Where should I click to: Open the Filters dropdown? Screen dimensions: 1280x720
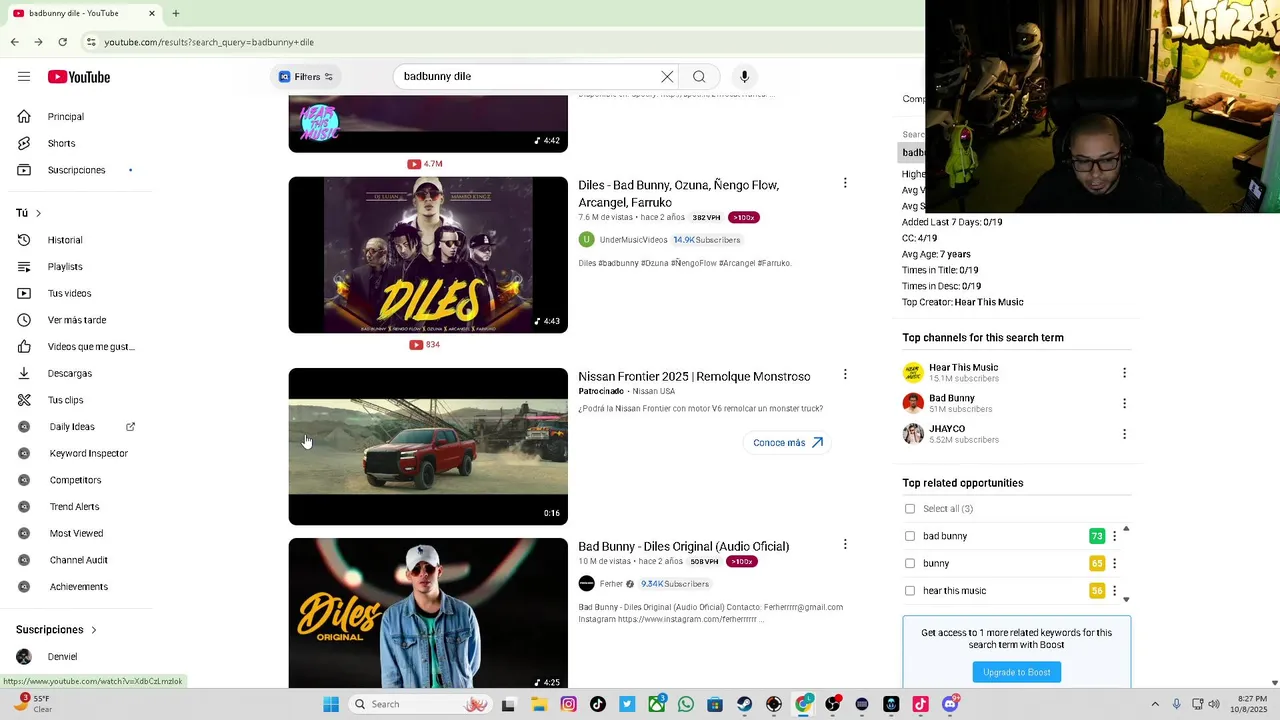click(x=305, y=77)
